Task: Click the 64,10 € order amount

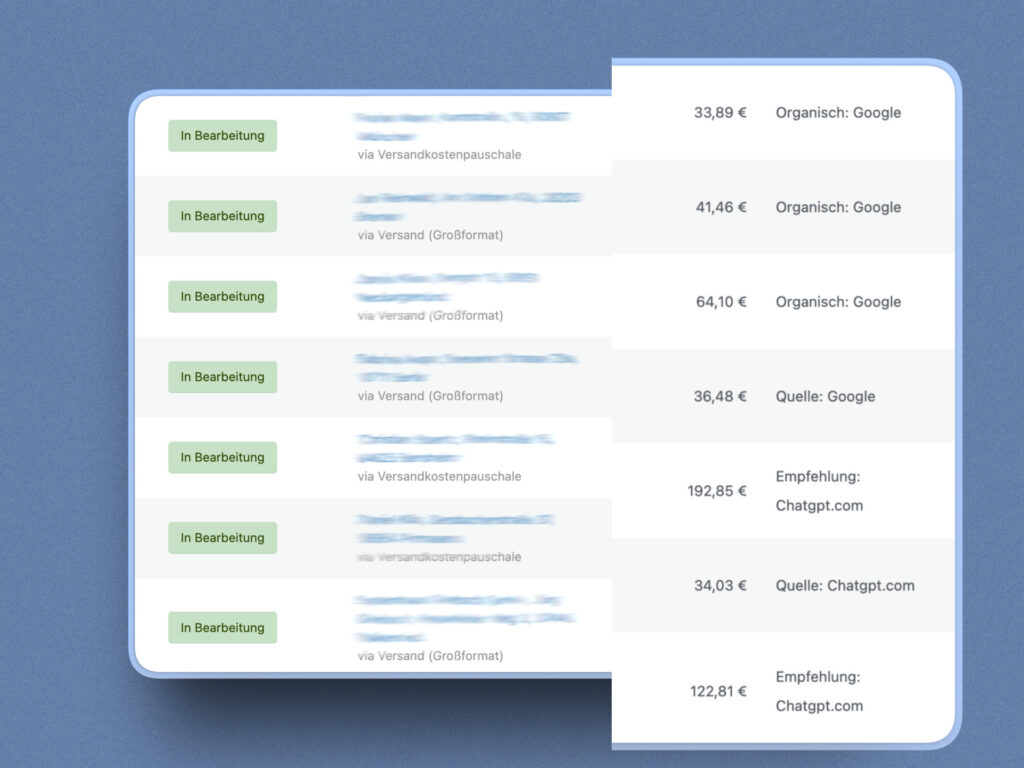Action: click(721, 302)
